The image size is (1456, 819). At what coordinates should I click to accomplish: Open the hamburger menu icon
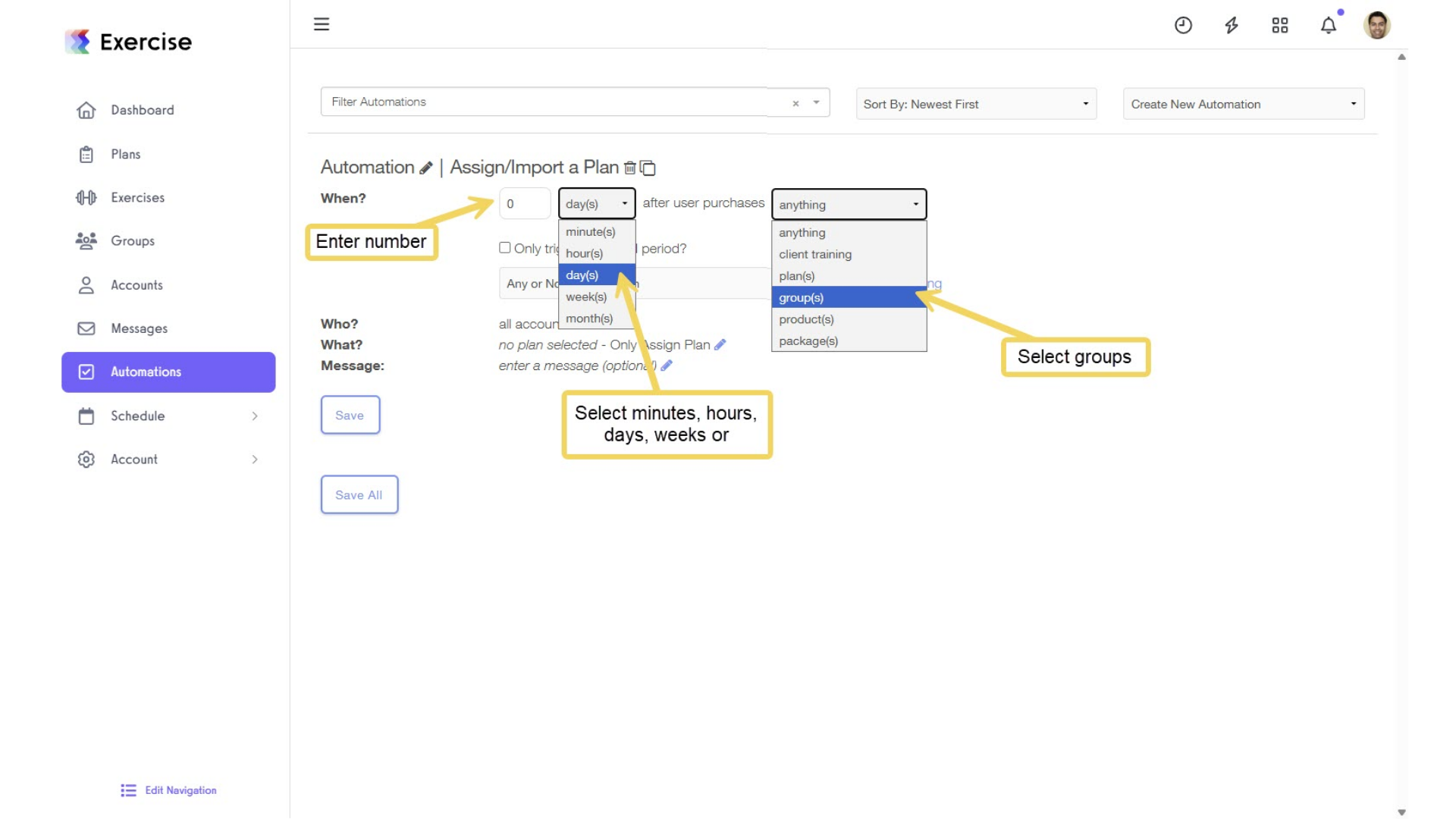(322, 24)
